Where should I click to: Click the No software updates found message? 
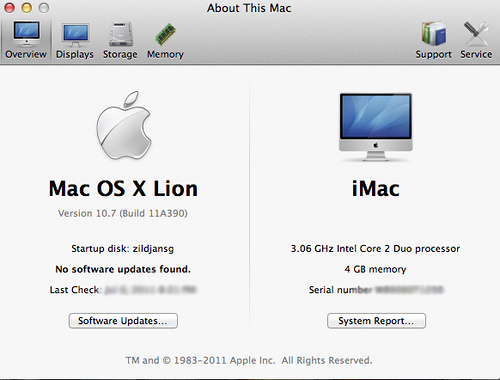[123, 269]
